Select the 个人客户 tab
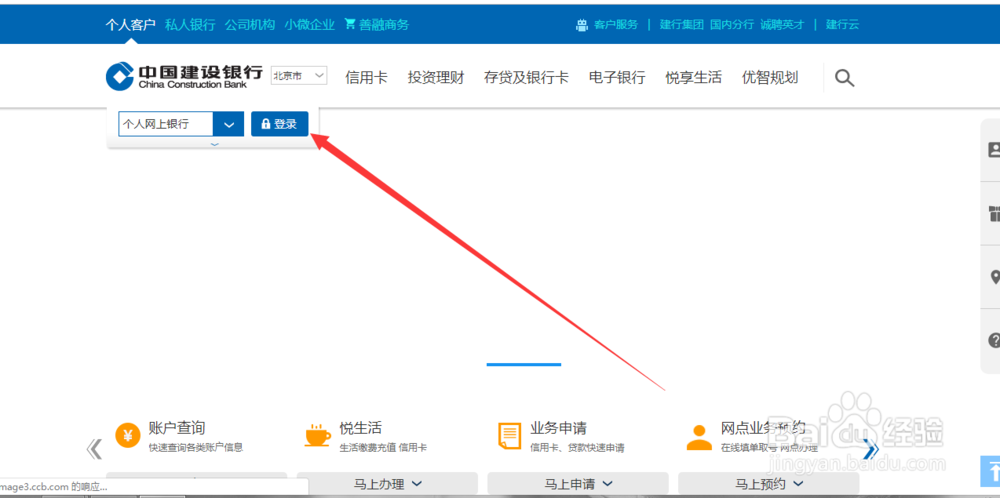This screenshot has height=498, width=1000. click(x=131, y=25)
